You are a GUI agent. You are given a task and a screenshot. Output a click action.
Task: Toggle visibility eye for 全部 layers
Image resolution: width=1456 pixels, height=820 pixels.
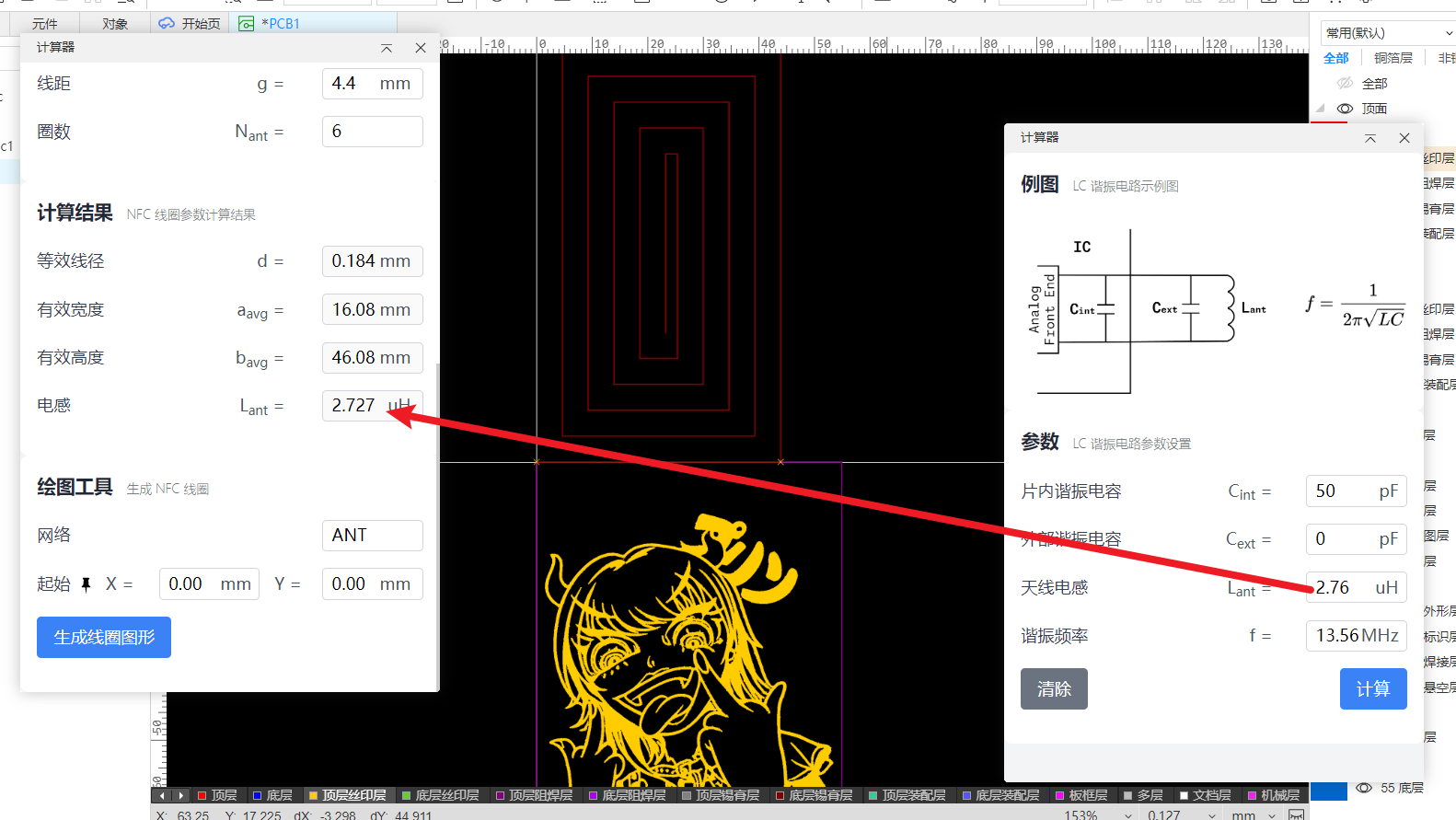[x=1345, y=84]
